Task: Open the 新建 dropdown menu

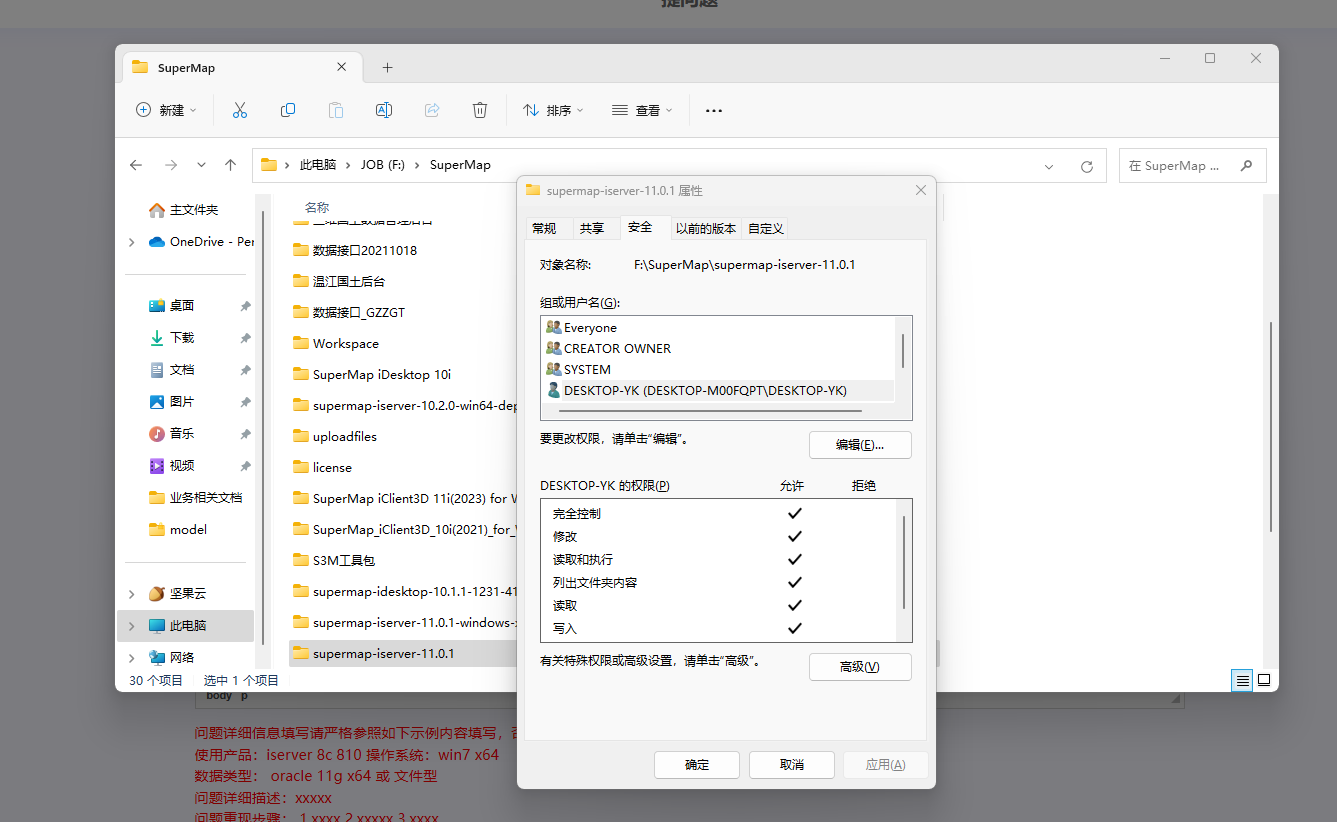Action: [167, 110]
